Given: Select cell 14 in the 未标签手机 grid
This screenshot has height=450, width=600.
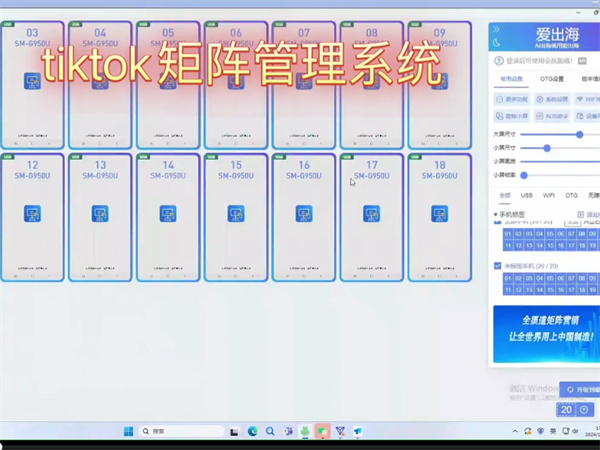Looking at the screenshot, I should coord(540,290).
